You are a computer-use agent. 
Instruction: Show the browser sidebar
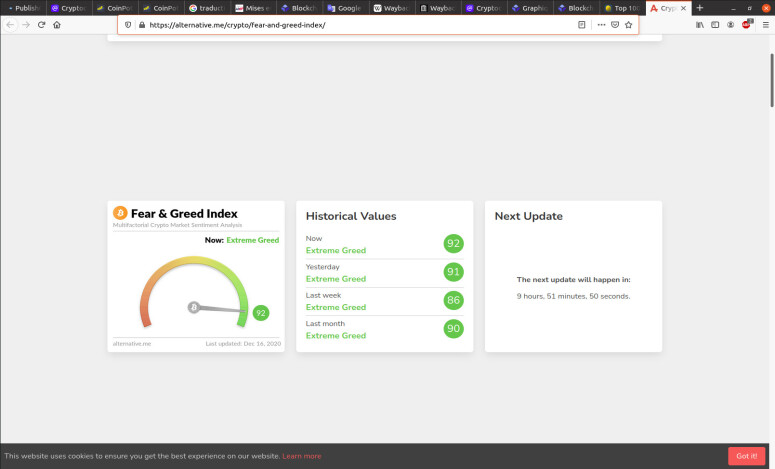click(715, 25)
